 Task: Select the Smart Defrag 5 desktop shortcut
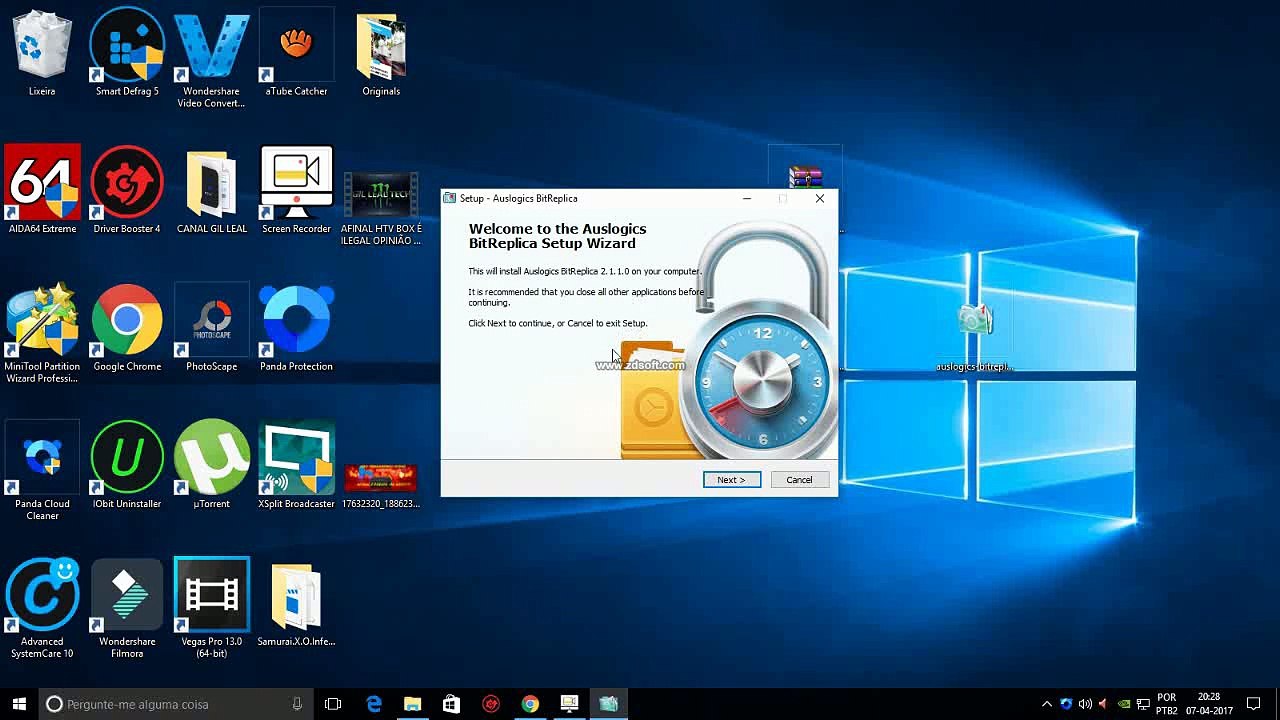click(127, 55)
